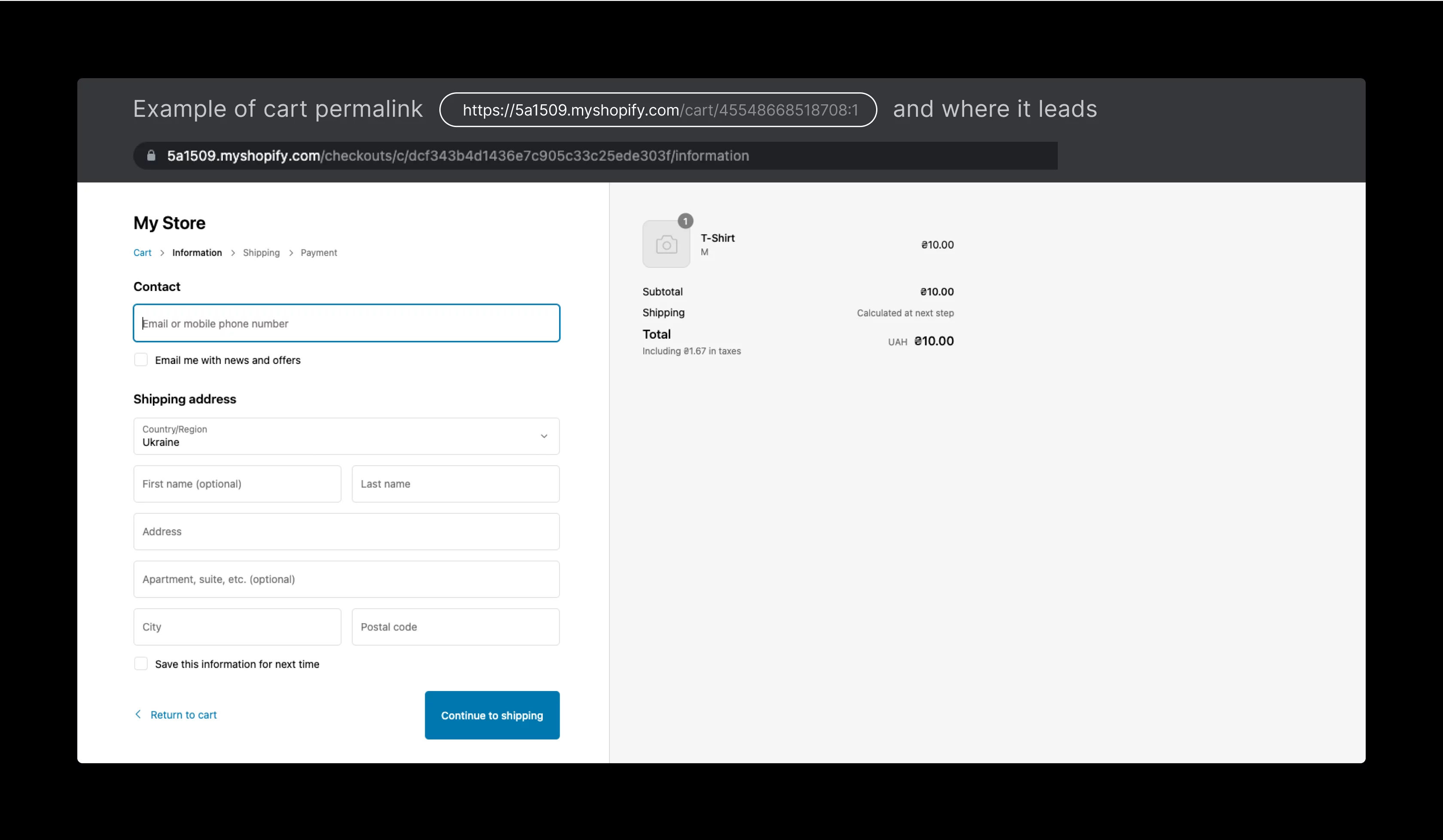Viewport: 1443px width, 840px height.
Task: Click the quantity badge on the product image
Action: tap(685, 221)
